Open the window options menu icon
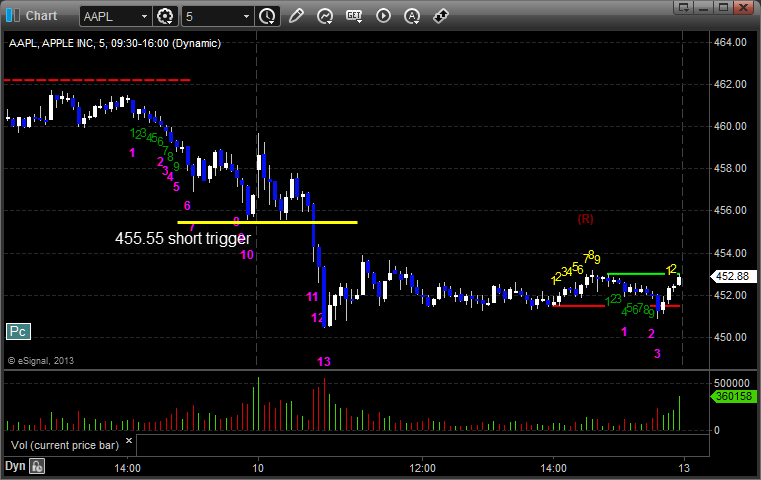Viewport: 761px width, 480px height. [684, 7]
